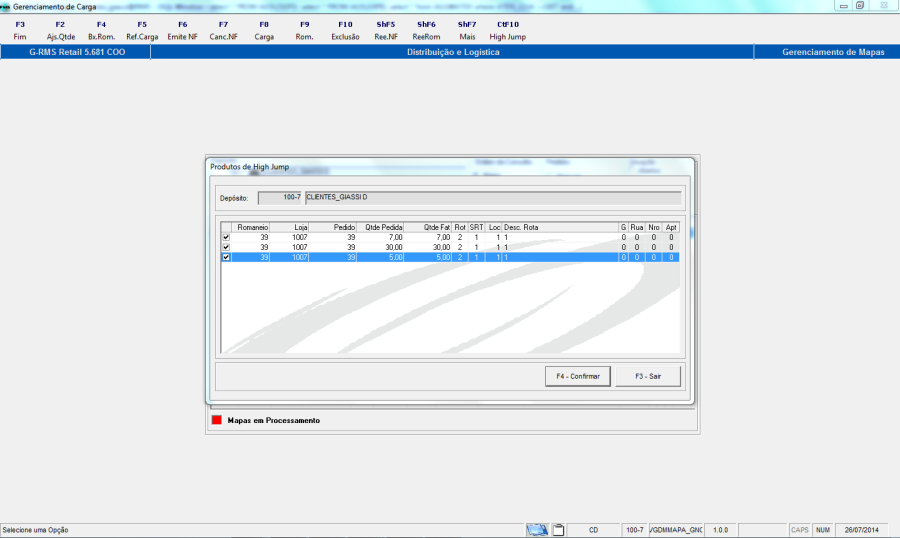
Task: Uncheck the highlighted row with Qtde 5,00
Action: point(226,257)
